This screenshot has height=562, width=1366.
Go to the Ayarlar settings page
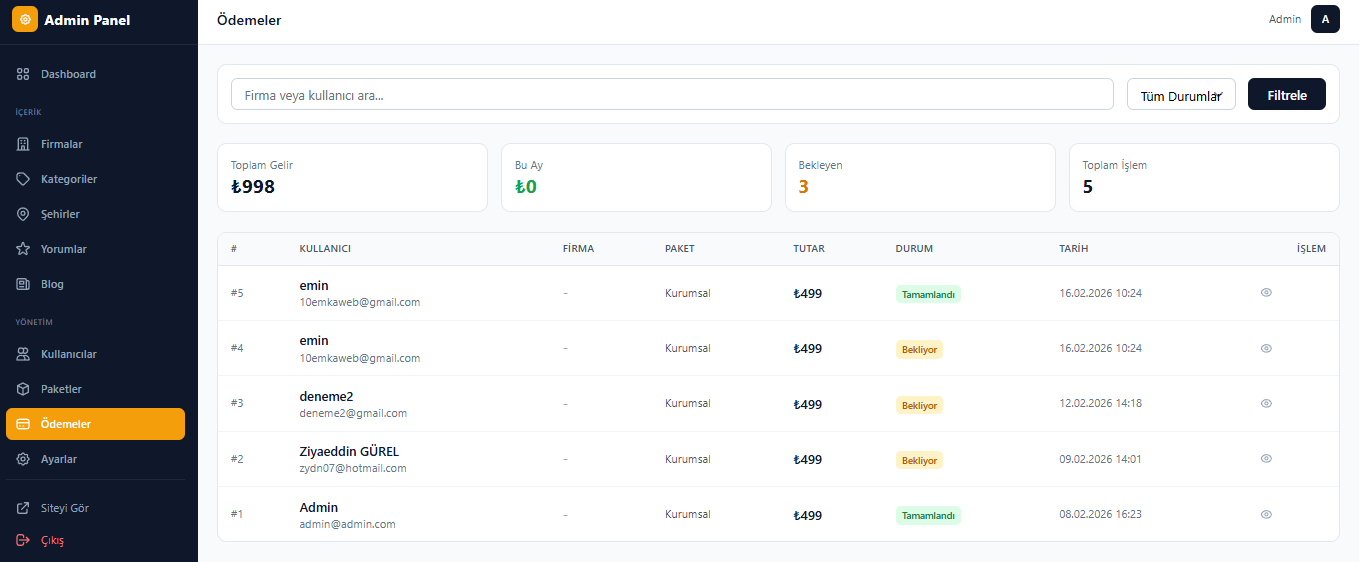click(58, 459)
